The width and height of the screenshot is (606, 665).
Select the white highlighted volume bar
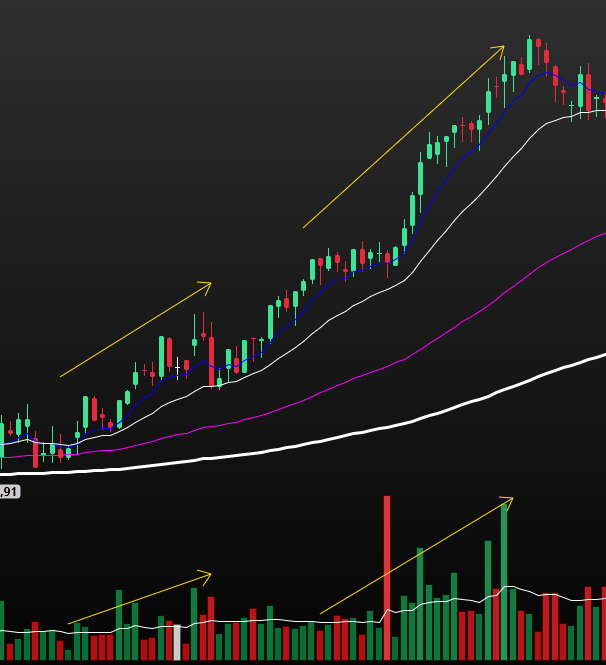click(x=177, y=643)
